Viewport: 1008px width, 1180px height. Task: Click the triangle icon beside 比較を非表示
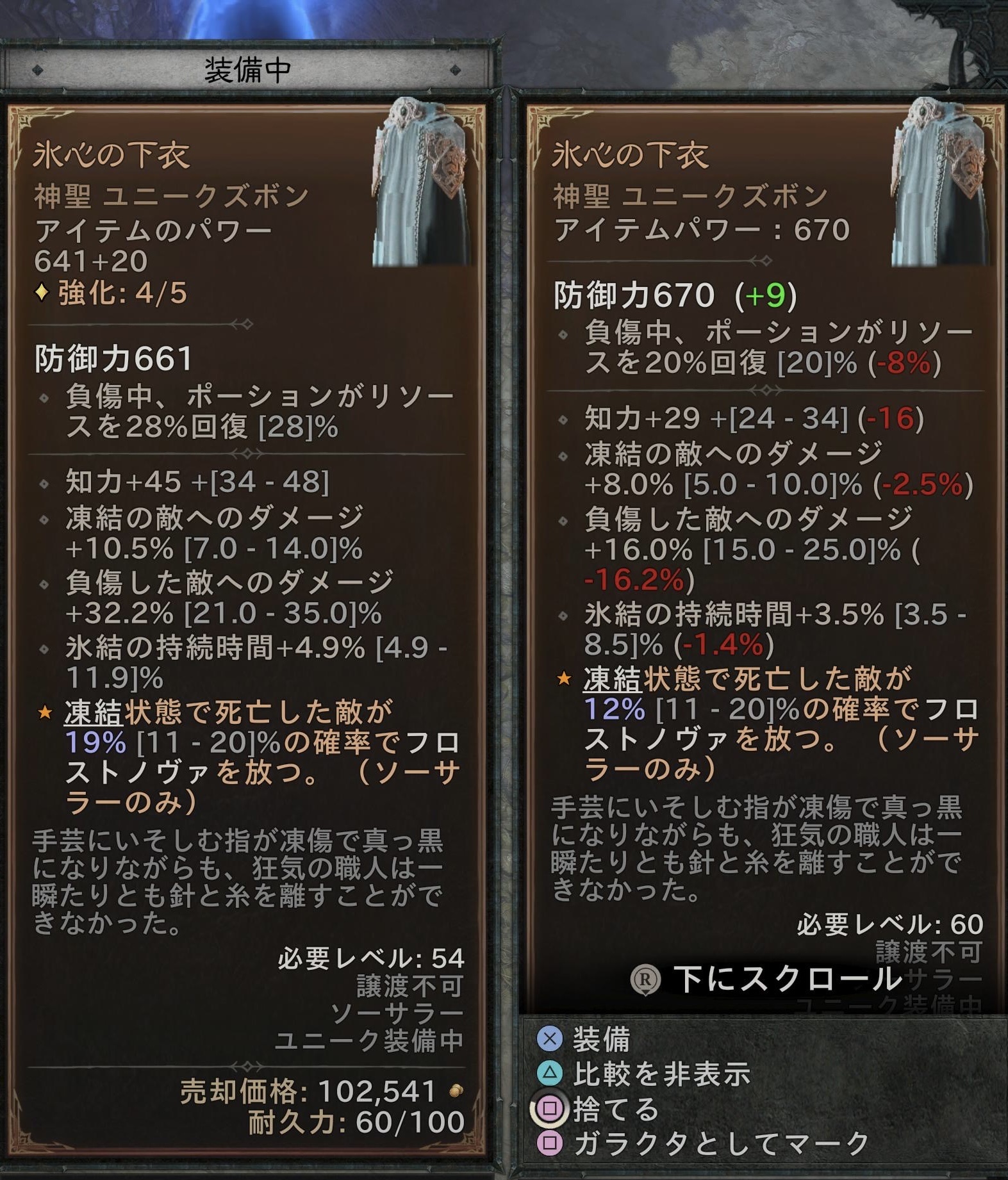pos(549,1073)
